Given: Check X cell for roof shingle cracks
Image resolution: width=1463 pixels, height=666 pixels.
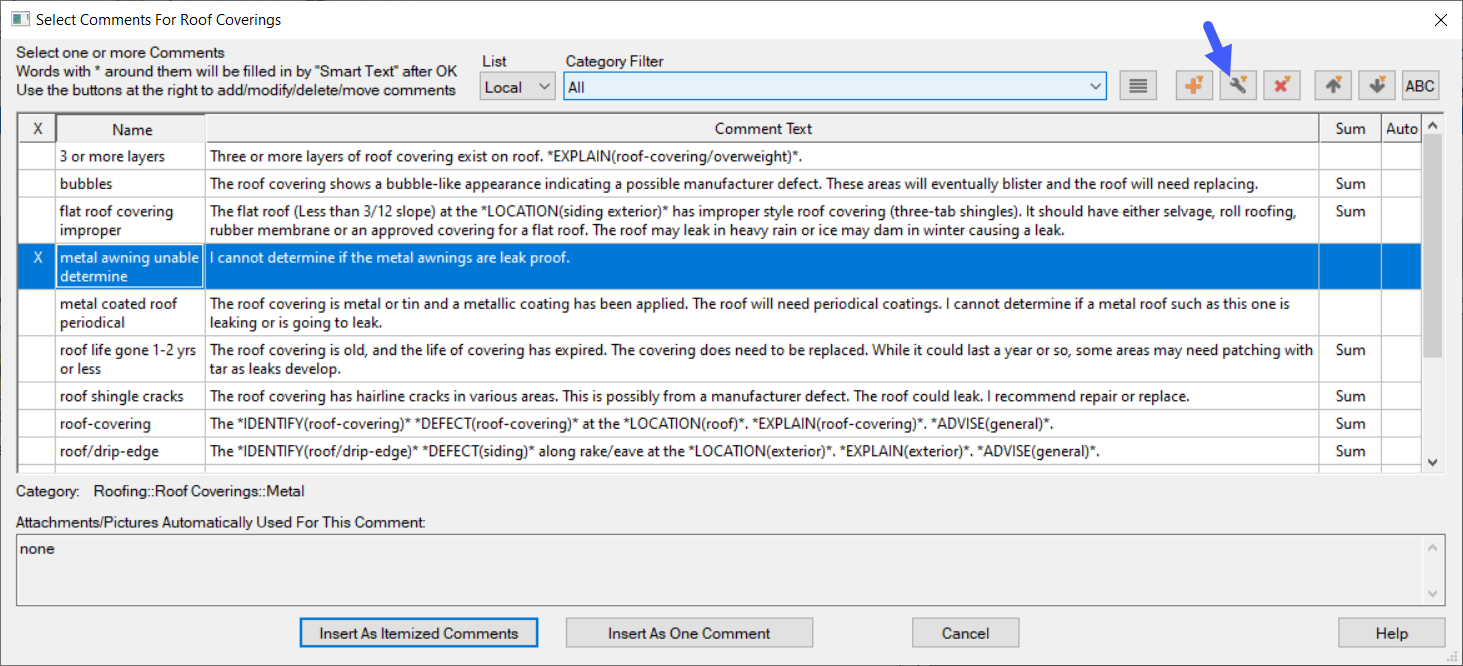Looking at the screenshot, I should (x=38, y=396).
